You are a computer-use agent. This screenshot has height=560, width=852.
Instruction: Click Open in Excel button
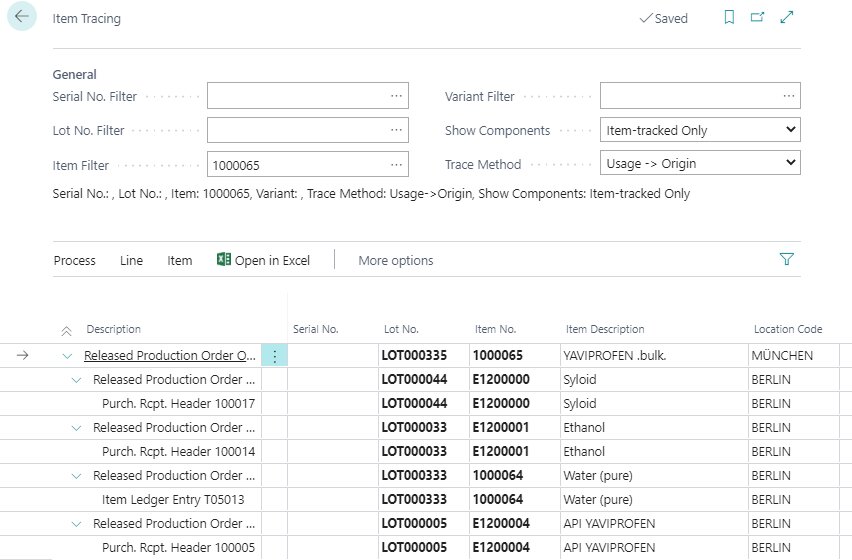[x=263, y=260]
